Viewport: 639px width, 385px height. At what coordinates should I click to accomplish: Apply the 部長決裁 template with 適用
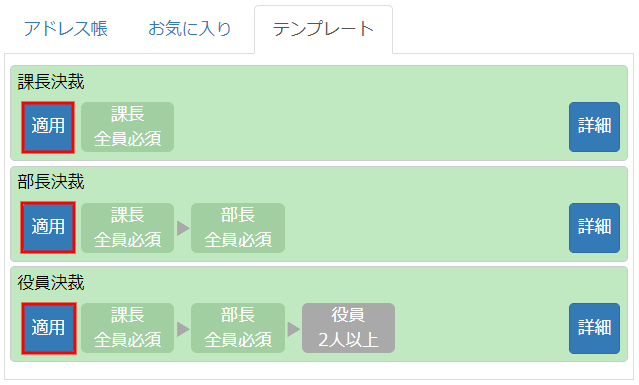point(48,228)
